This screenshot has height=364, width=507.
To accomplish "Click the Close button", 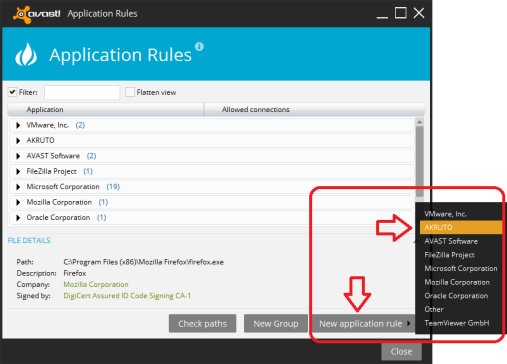I will point(401,351).
